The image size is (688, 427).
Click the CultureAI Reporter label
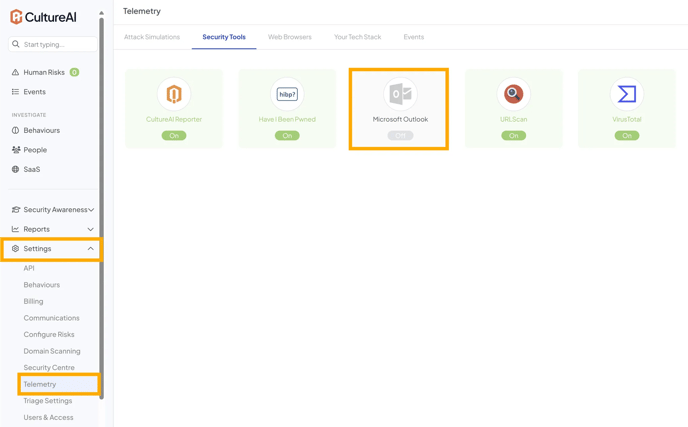coord(174,119)
